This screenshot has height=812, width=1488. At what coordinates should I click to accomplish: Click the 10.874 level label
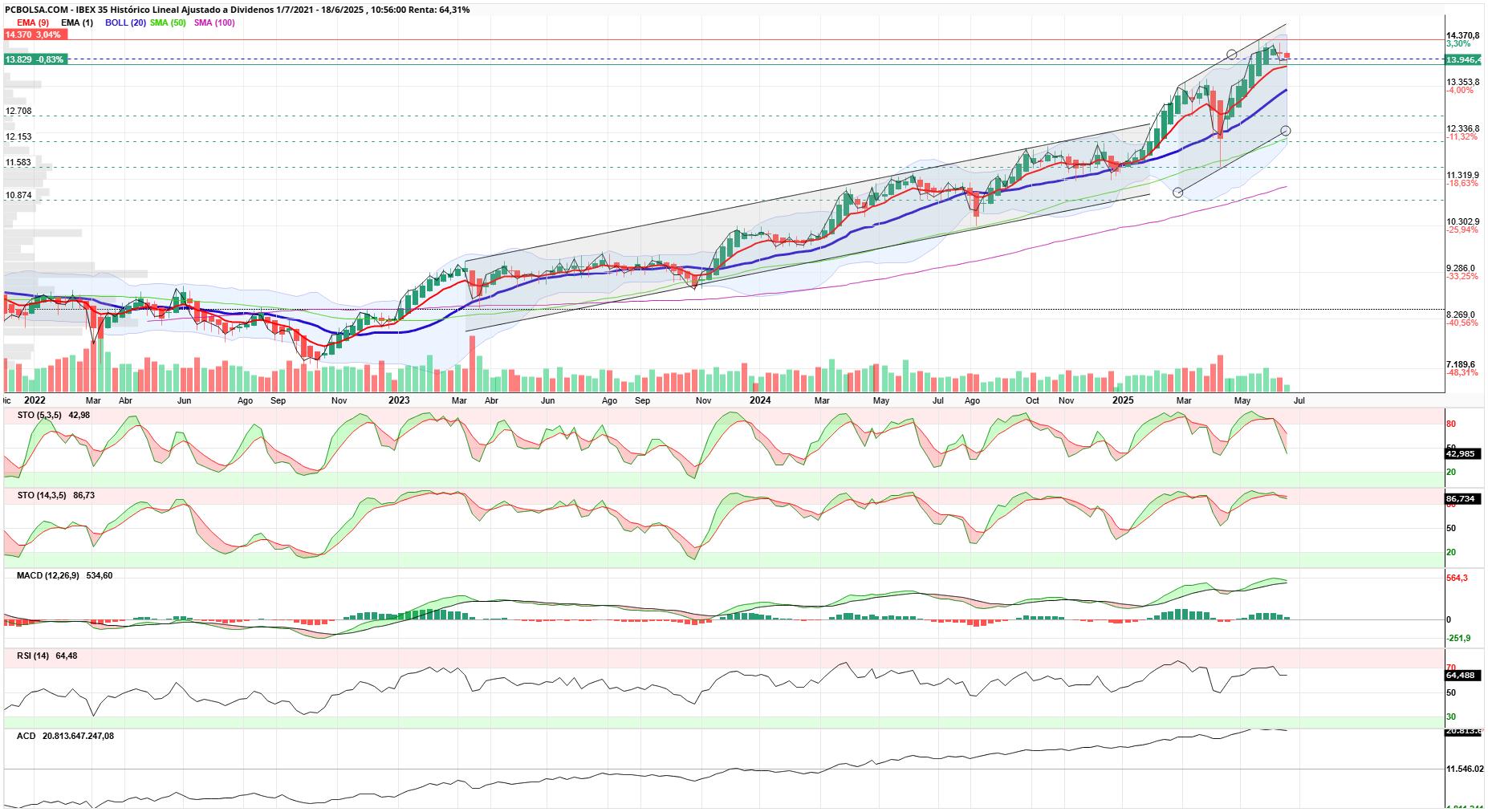[18, 196]
